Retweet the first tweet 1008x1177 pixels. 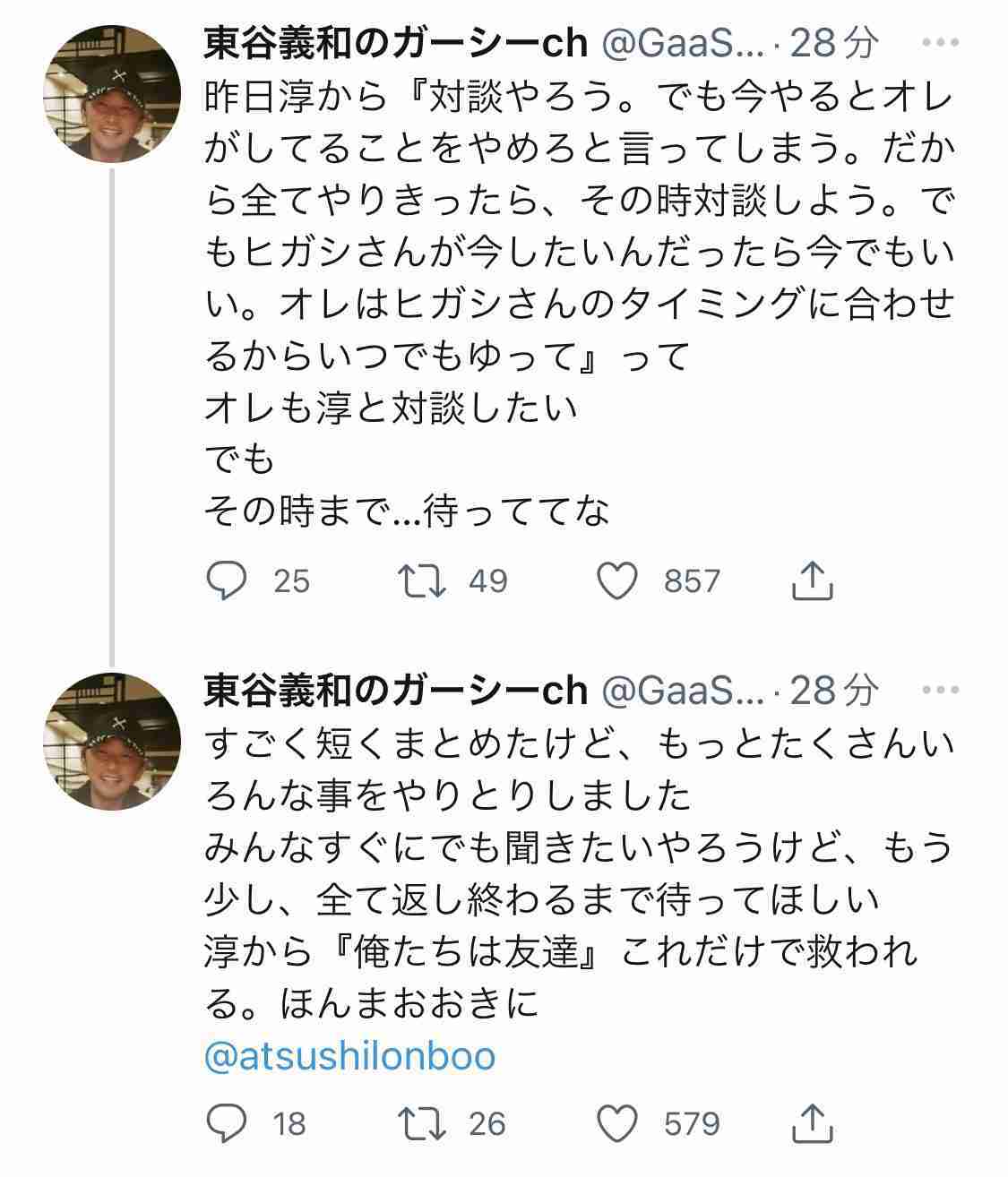point(428,580)
